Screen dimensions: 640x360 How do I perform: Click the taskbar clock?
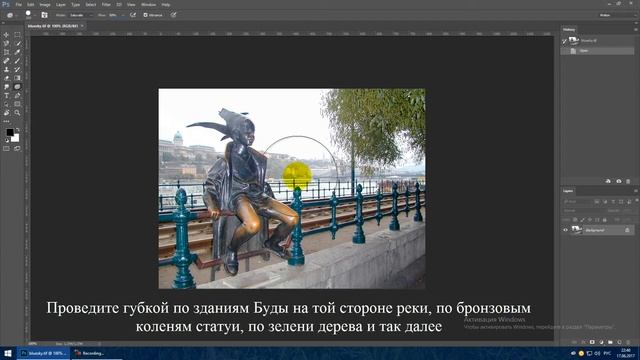(625, 353)
